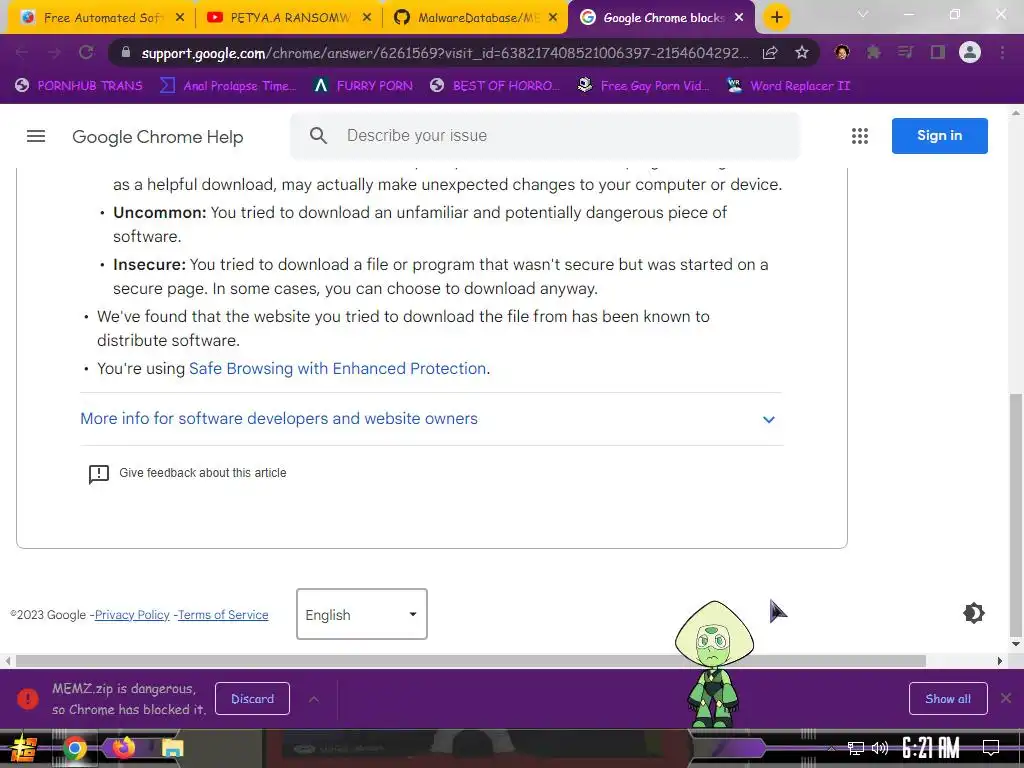Image resolution: width=1024 pixels, height=768 pixels.
Task: Bookmark this page with the star icon
Action: pyautogui.click(x=802, y=53)
